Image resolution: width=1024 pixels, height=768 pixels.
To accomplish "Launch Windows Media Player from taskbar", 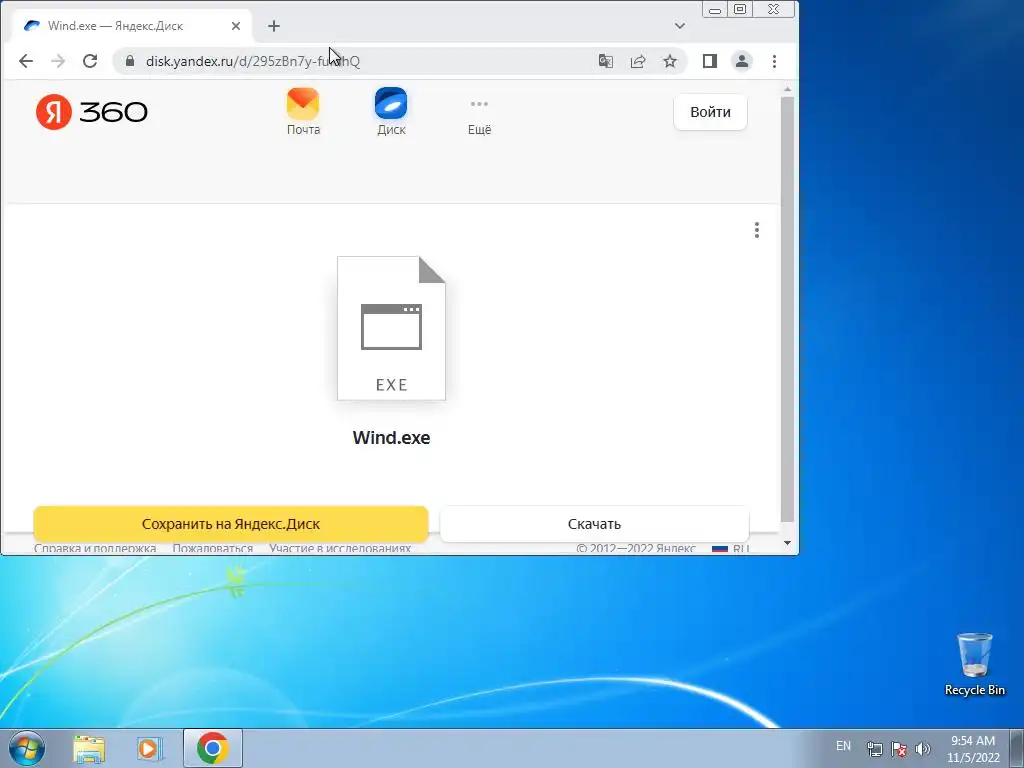I will coord(149,748).
